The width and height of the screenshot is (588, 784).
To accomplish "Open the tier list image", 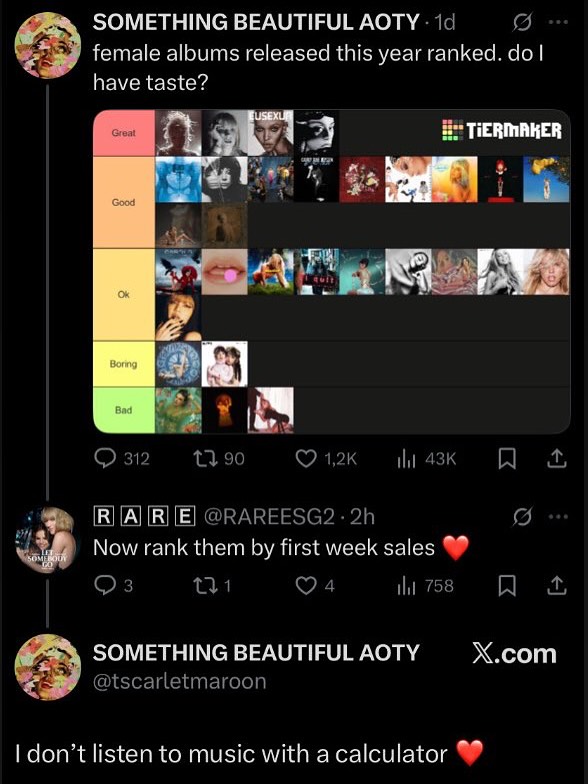I will coord(332,272).
